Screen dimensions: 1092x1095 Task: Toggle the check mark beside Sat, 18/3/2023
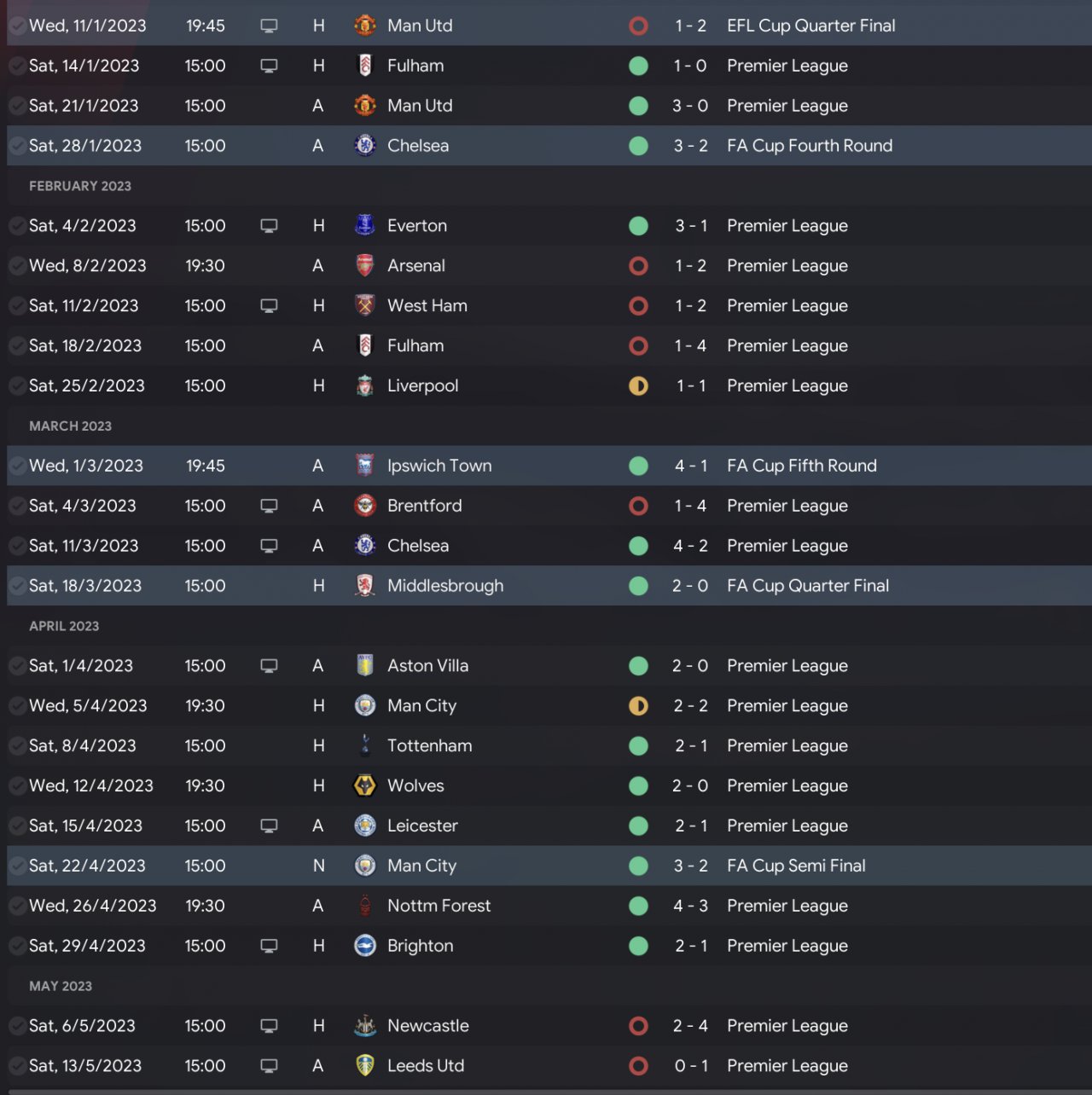(x=17, y=586)
